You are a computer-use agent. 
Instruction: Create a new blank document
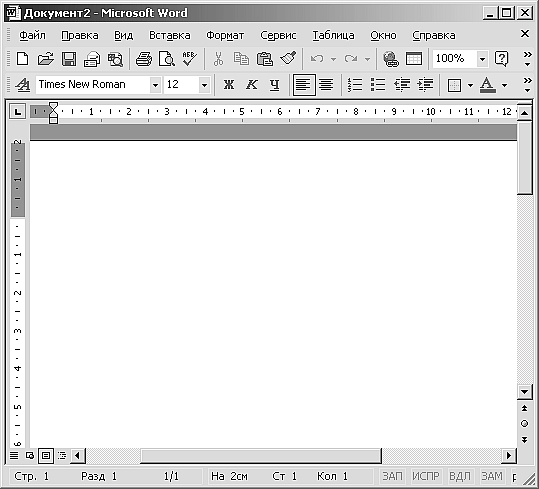point(23,59)
